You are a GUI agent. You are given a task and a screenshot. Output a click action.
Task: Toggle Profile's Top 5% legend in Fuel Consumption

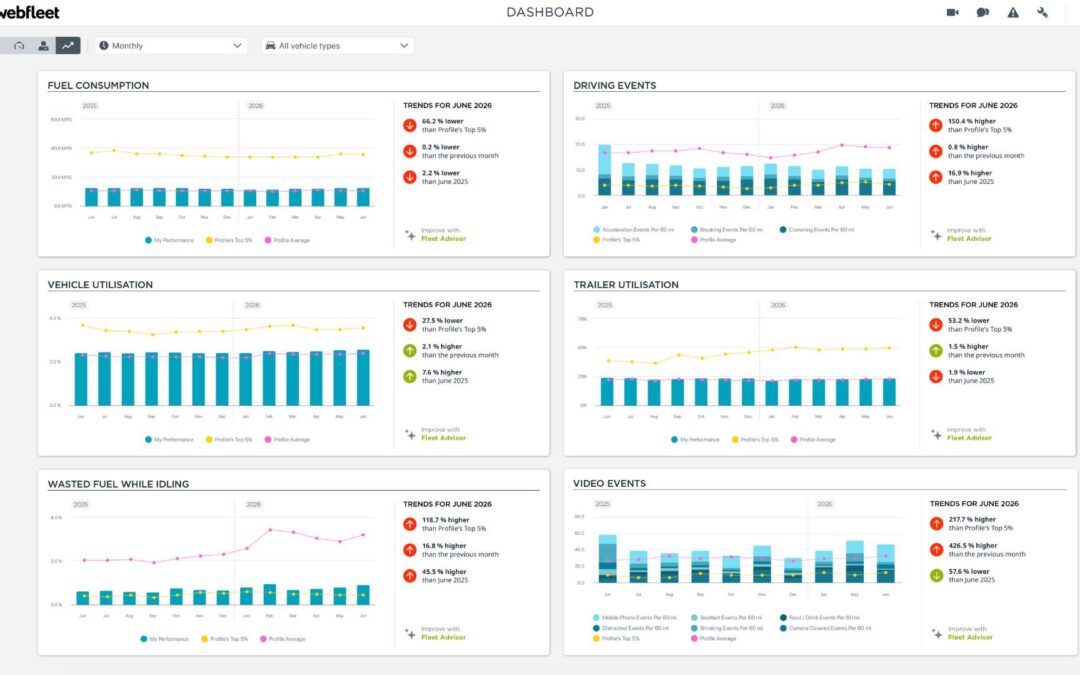pyautogui.click(x=229, y=240)
